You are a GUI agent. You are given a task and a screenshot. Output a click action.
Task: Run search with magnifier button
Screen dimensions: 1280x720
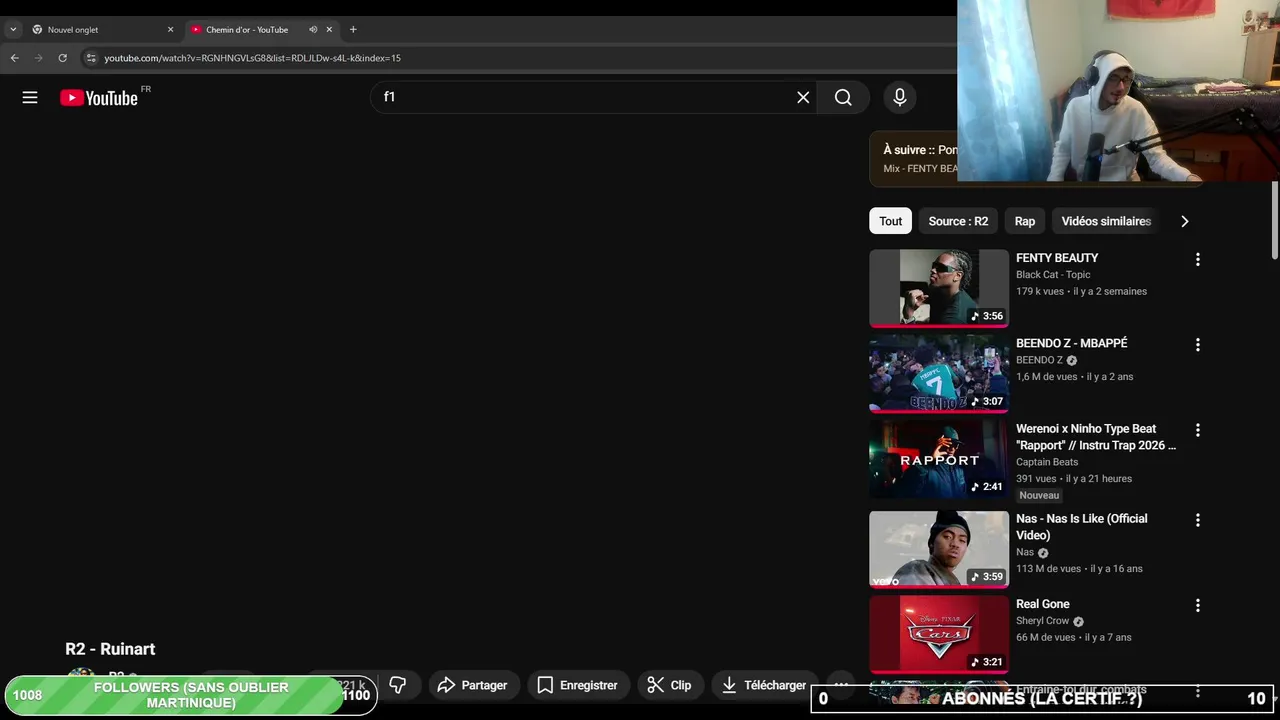tap(843, 97)
